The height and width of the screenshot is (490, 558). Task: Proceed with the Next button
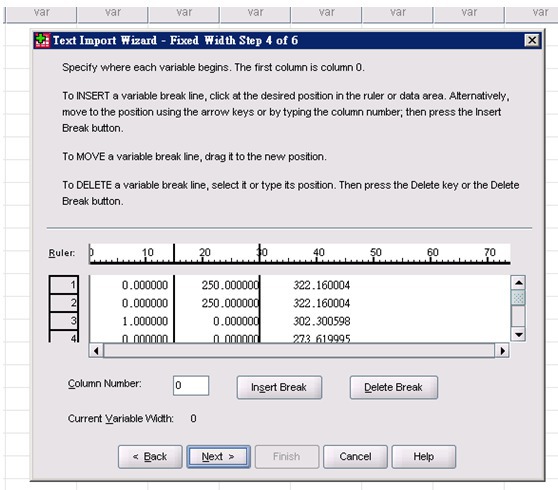click(219, 457)
